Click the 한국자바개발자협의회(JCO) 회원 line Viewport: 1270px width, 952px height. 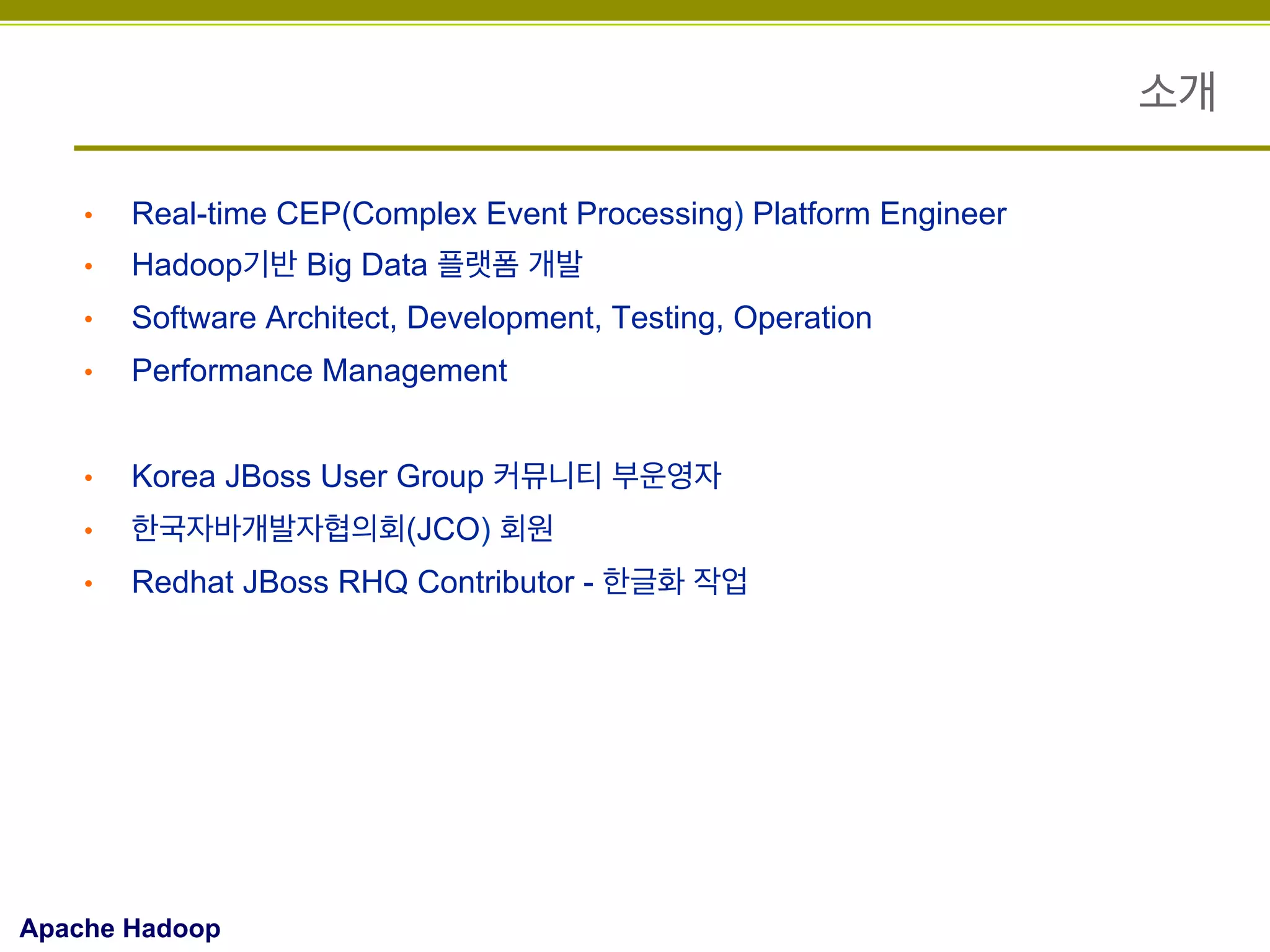(342, 529)
